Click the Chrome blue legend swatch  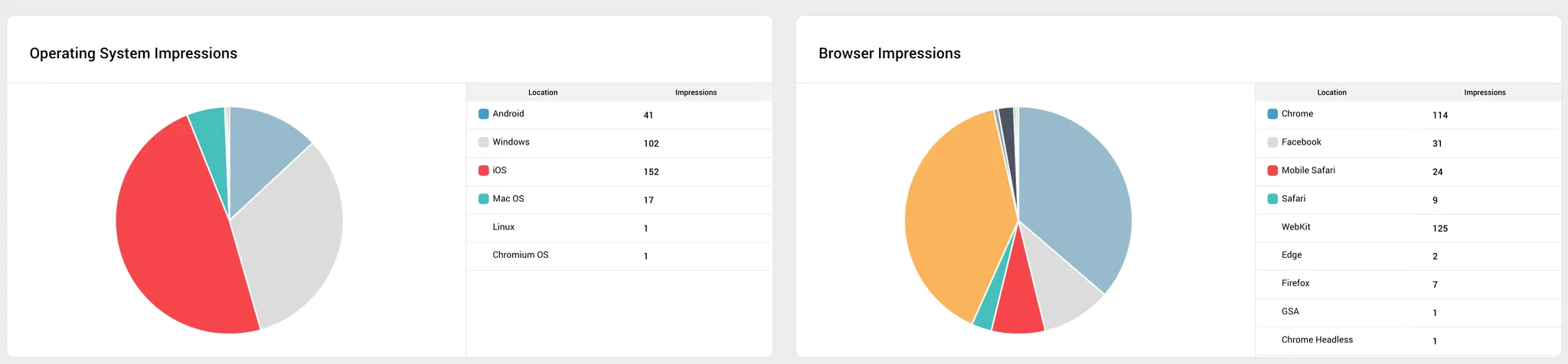pyautogui.click(x=1272, y=114)
